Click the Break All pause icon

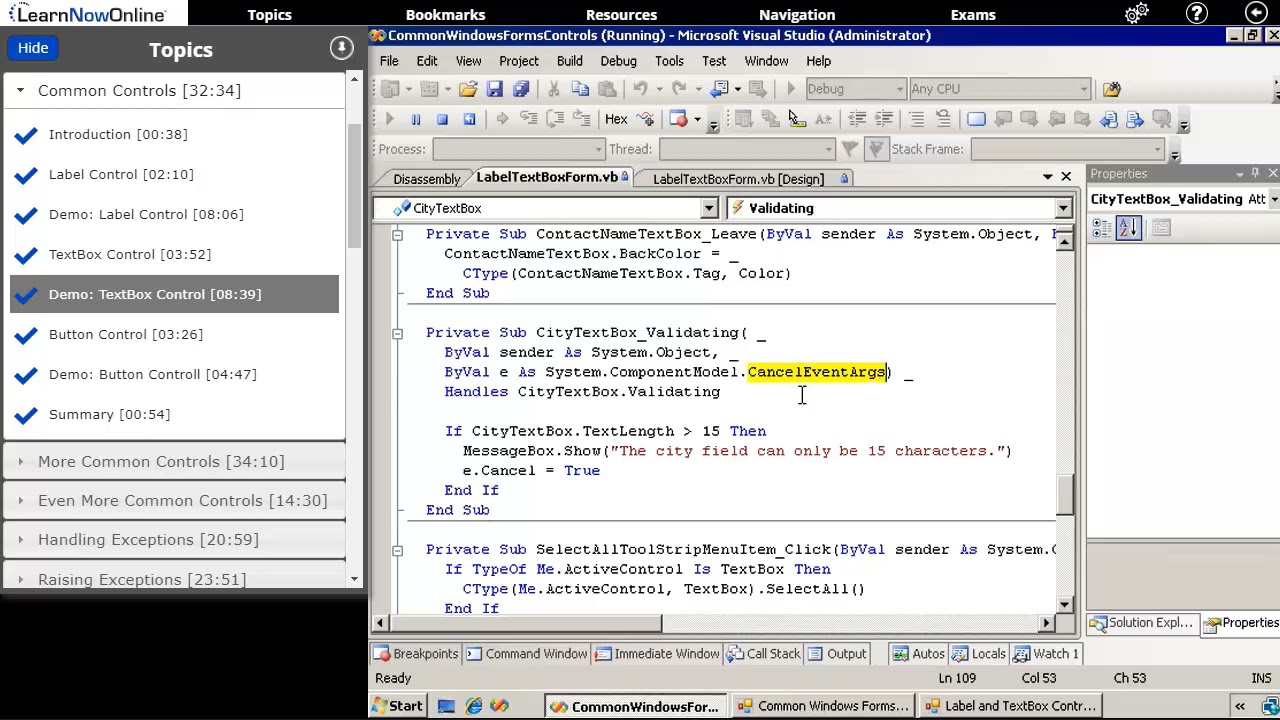pyautogui.click(x=416, y=119)
